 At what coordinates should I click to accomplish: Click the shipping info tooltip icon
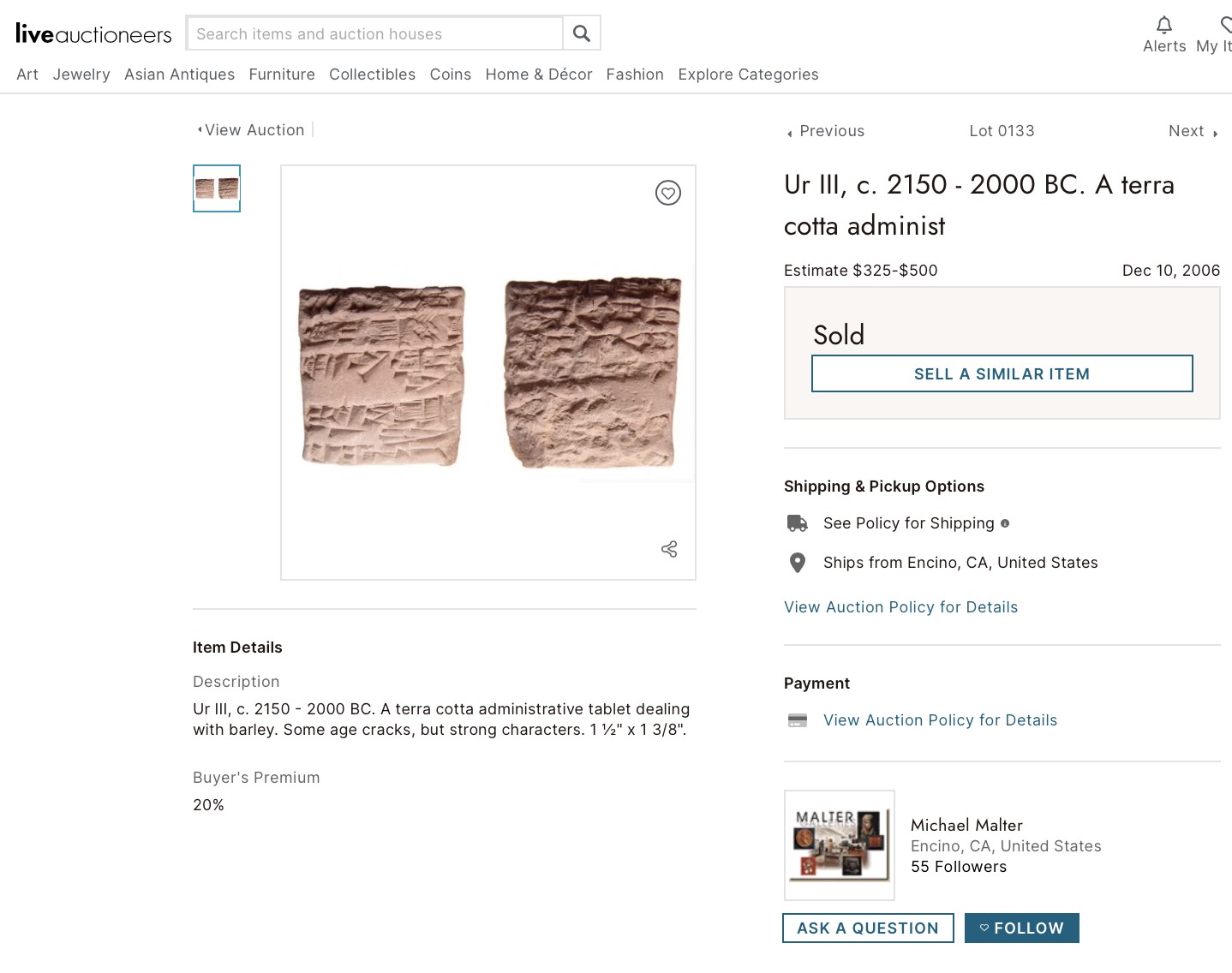pyautogui.click(x=1005, y=523)
